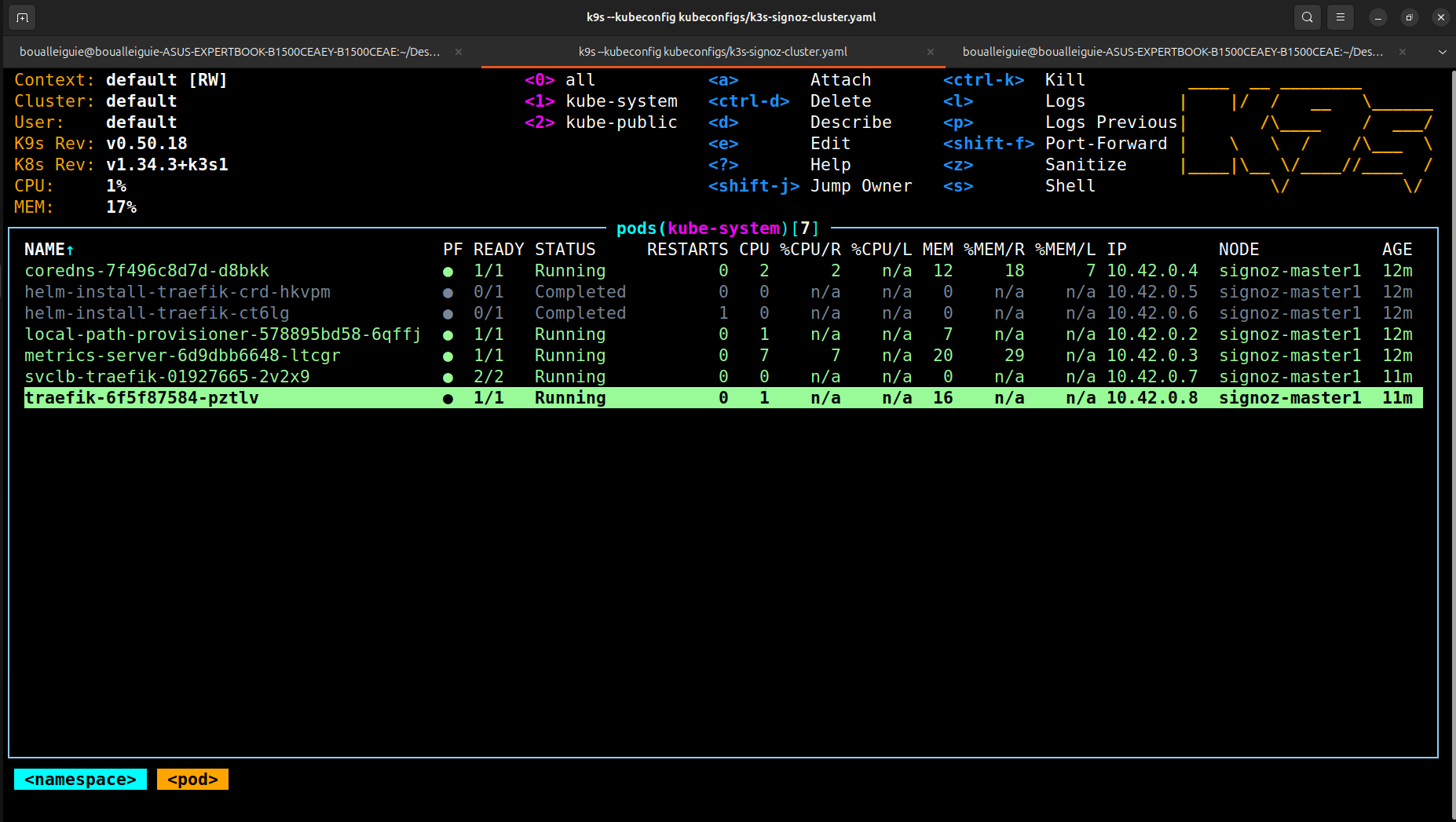Click the NAME column header
Screen dimensions: 1456x822
tap(49, 250)
